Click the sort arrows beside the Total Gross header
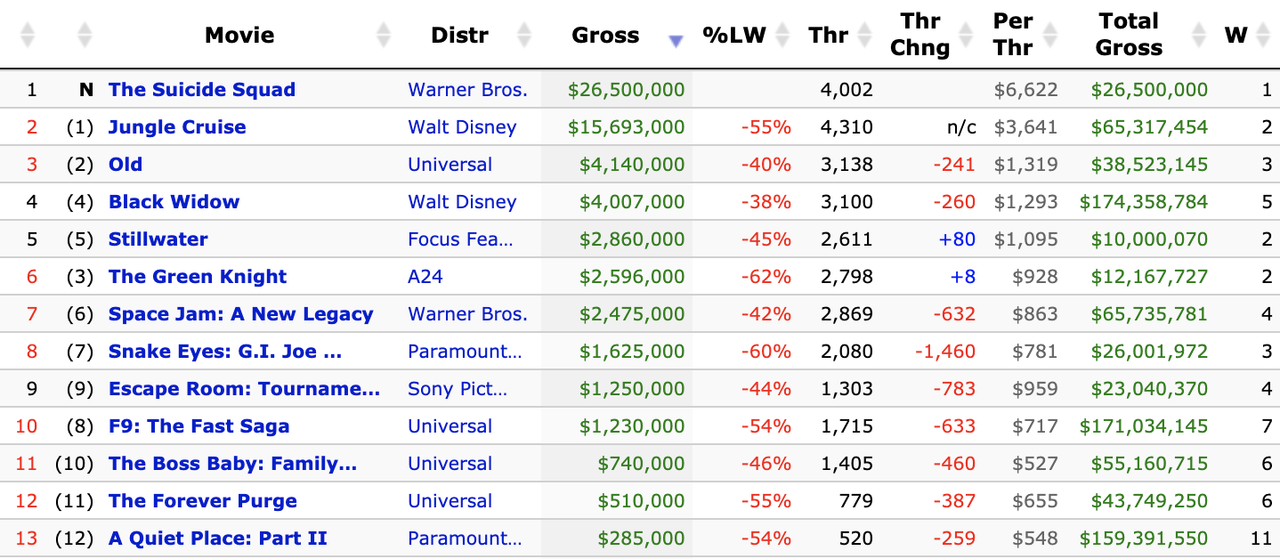Viewport: 1280px width, 559px height. click(x=1200, y=35)
